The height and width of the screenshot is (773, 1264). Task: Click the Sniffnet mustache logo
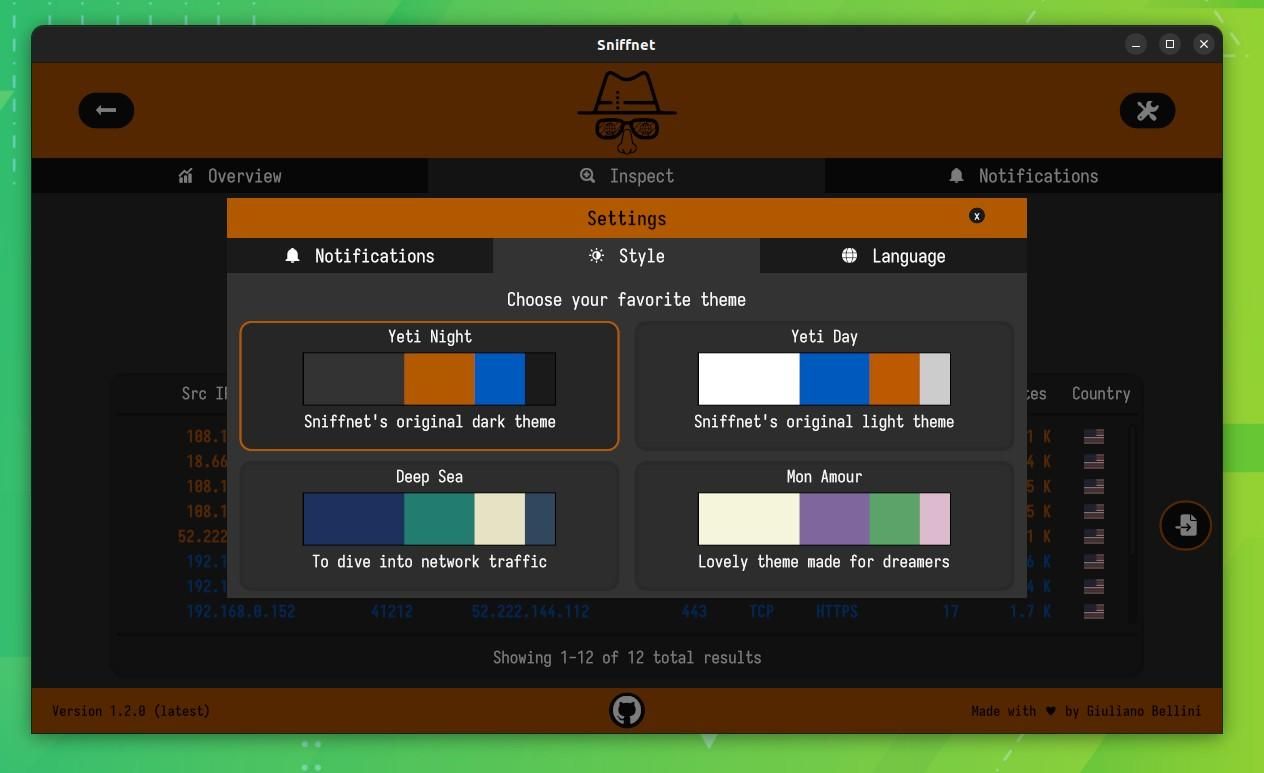(x=626, y=110)
